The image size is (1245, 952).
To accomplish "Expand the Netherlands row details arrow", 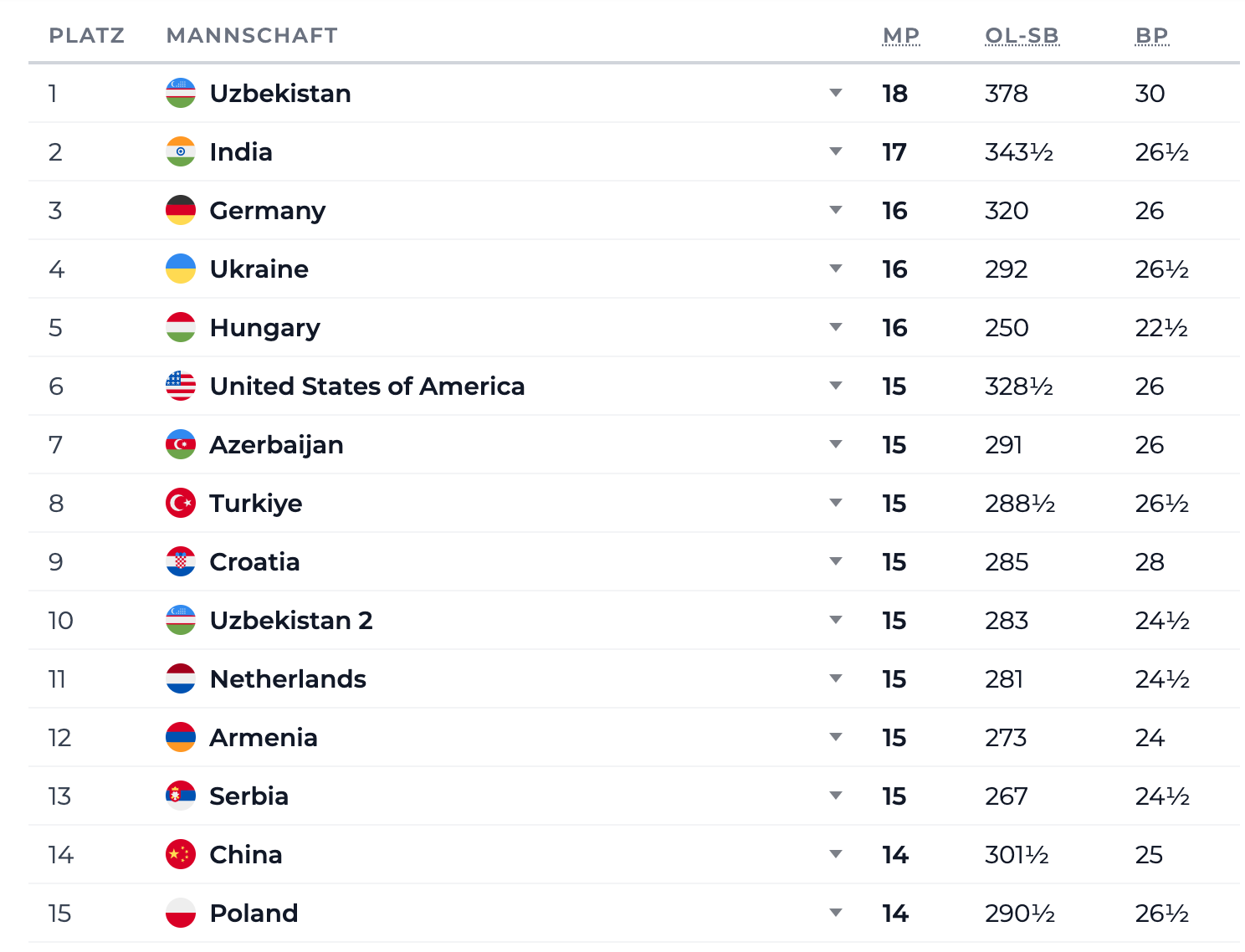I will tap(836, 678).
